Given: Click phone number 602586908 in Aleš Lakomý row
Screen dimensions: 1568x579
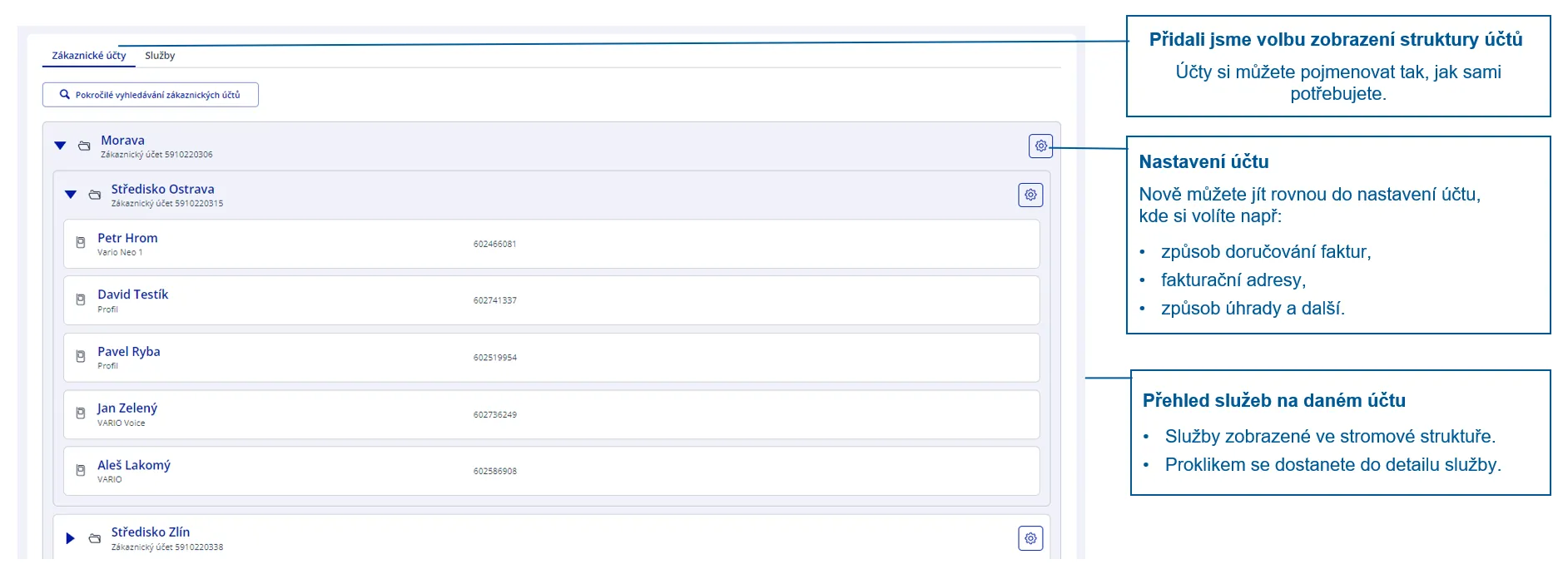Looking at the screenshot, I should (x=495, y=472).
